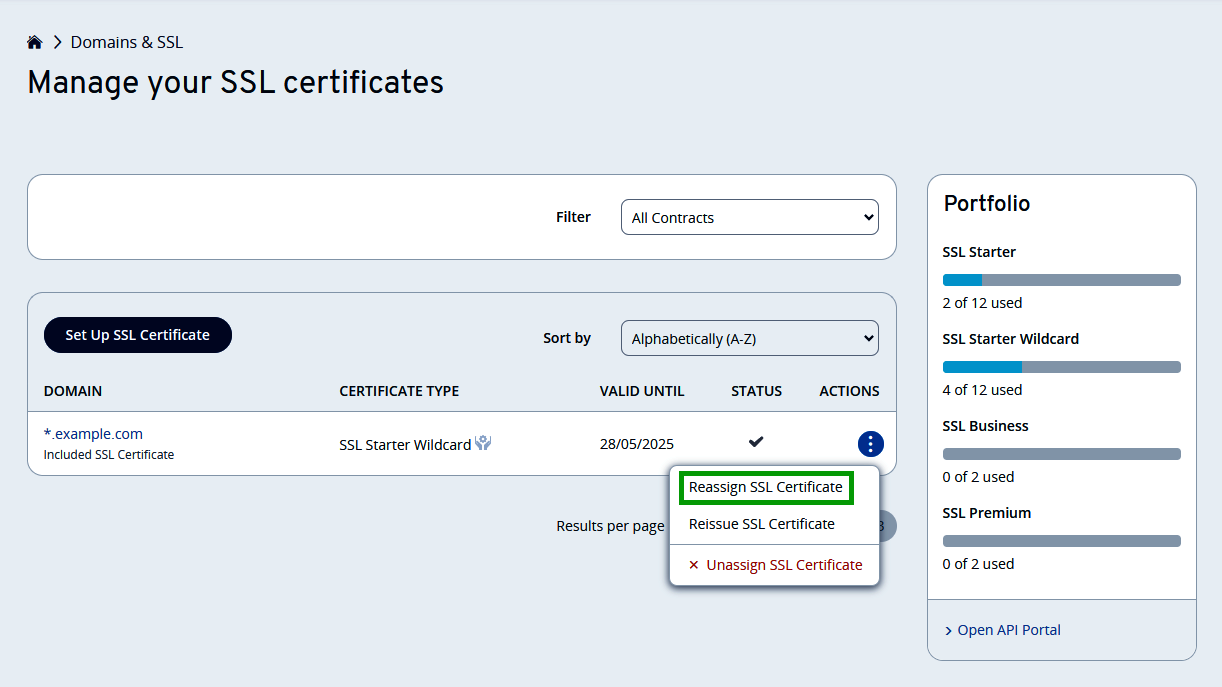Choose Reissue SSL Certificate
The width and height of the screenshot is (1222, 687).
[x=761, y=524]
